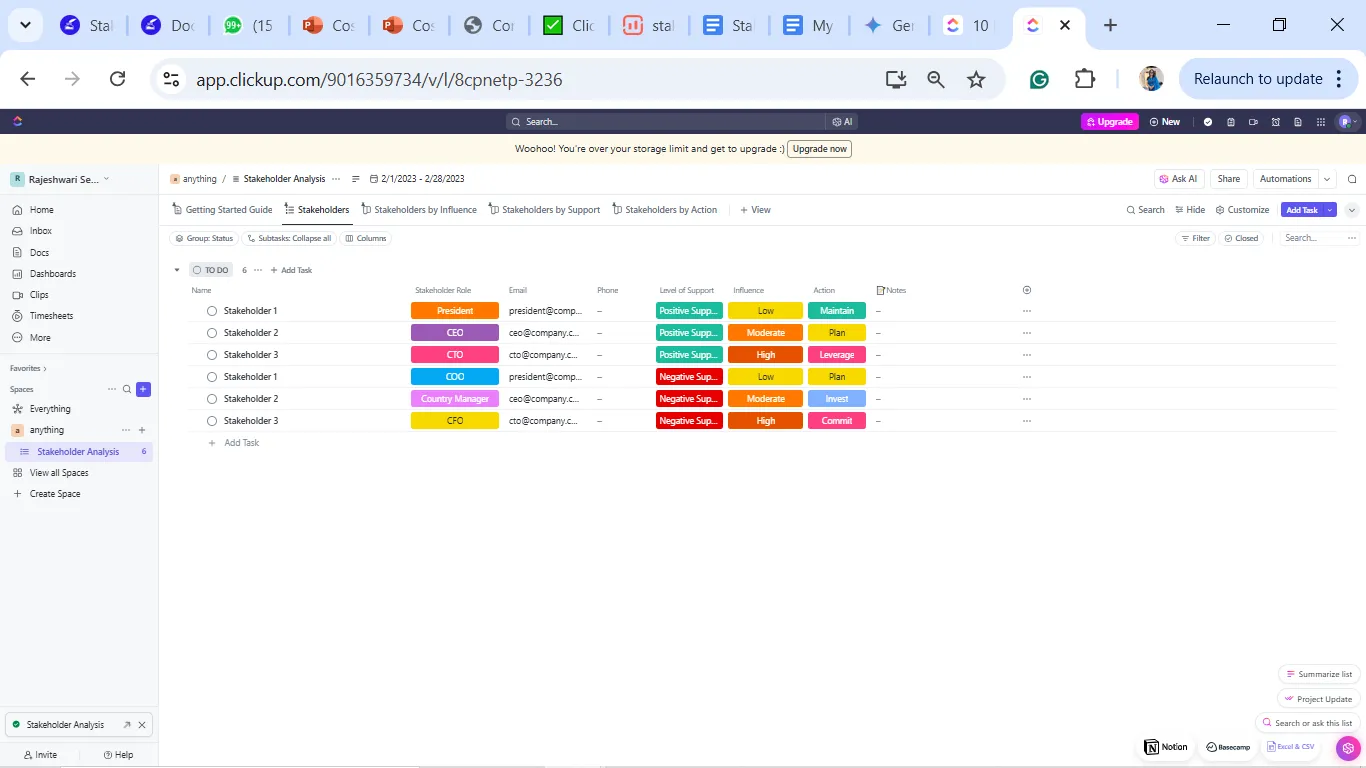Open the Add Task dropdown arrow
The width and height of the screenshot is (1366, 768).
[1329, 210]
